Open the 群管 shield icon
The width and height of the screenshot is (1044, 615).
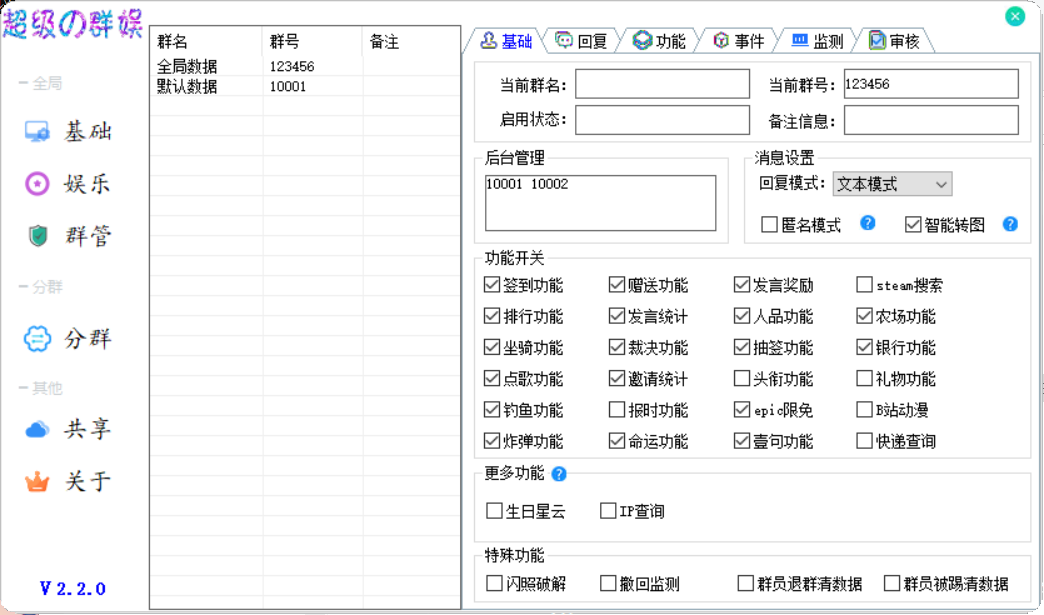pos(38,236)
